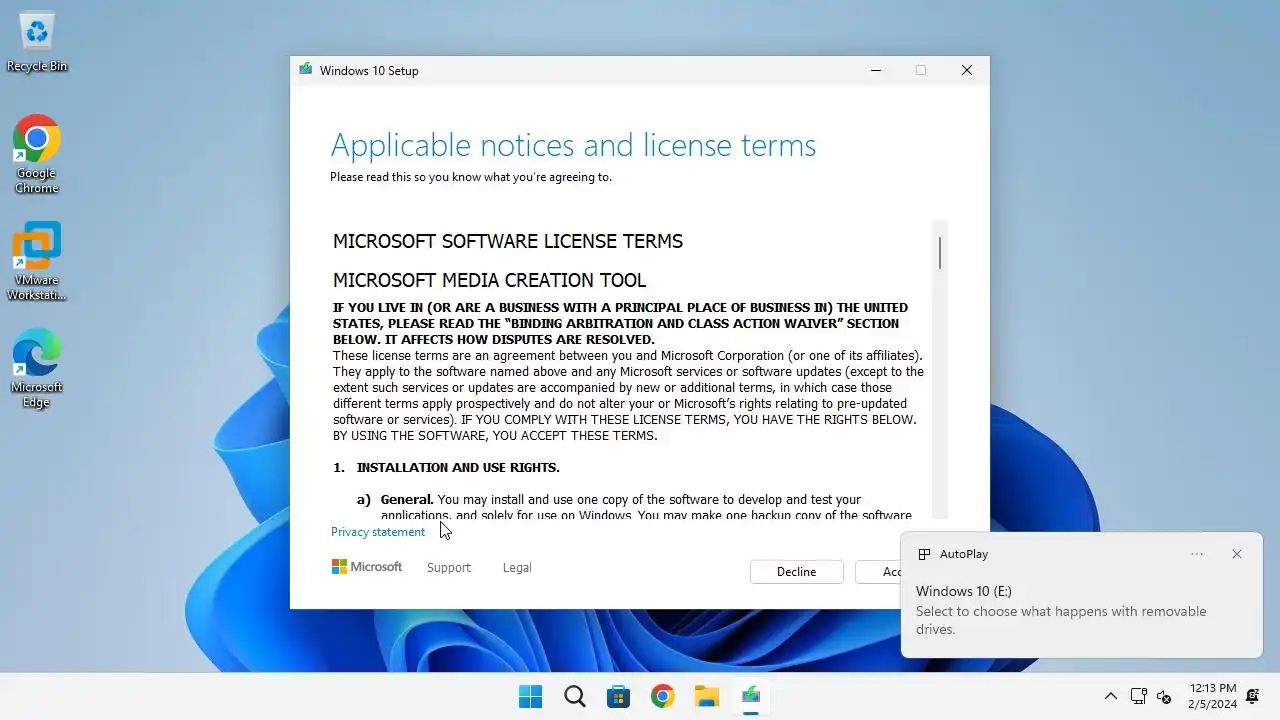
Task: Open the VMware Workstation desktop shortcut
Action: [37, 261]
